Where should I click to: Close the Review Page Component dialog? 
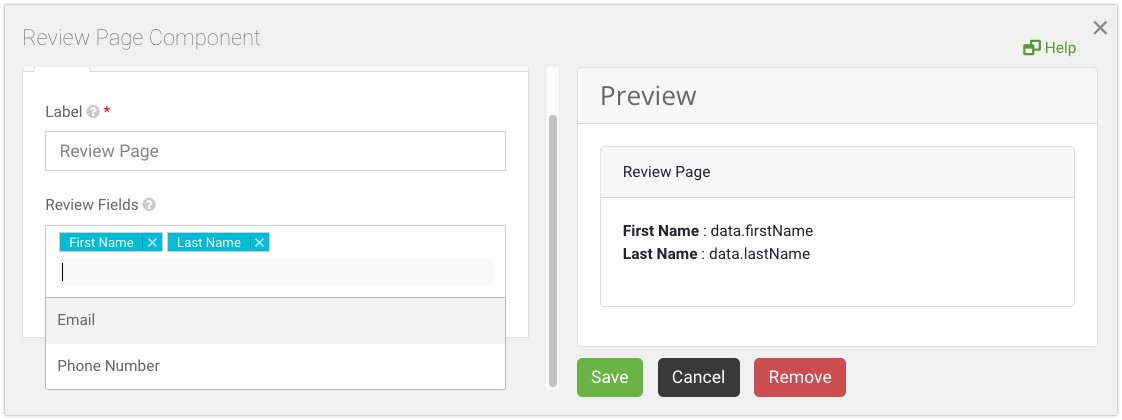[x=1100, y=28]
